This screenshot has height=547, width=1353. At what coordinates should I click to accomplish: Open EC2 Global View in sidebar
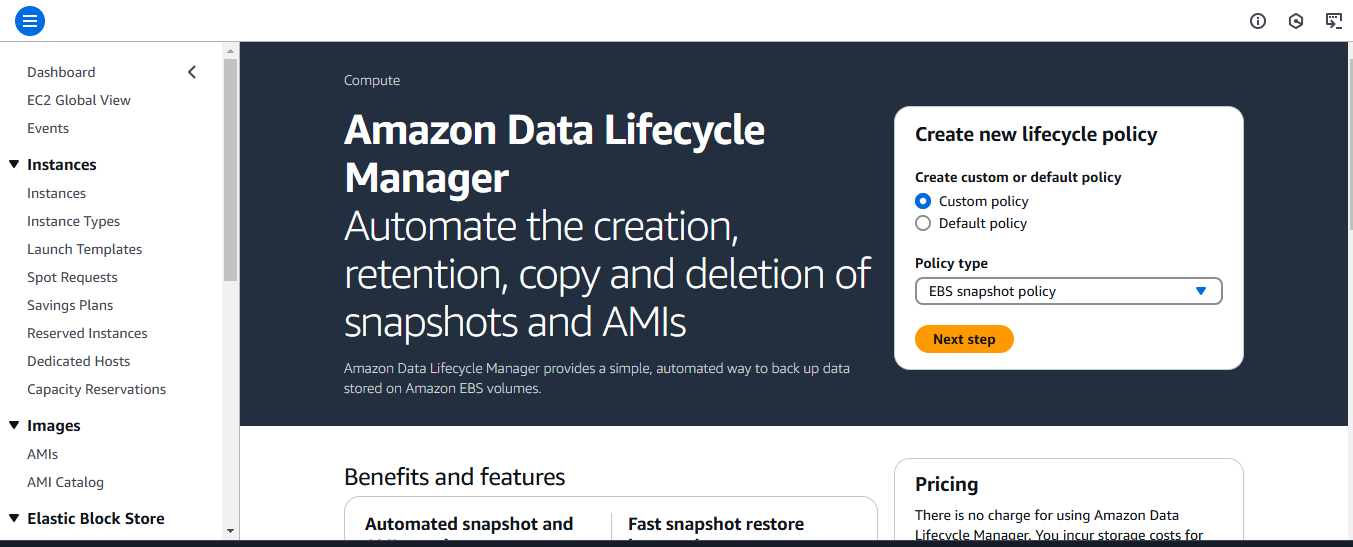(79, 100)
